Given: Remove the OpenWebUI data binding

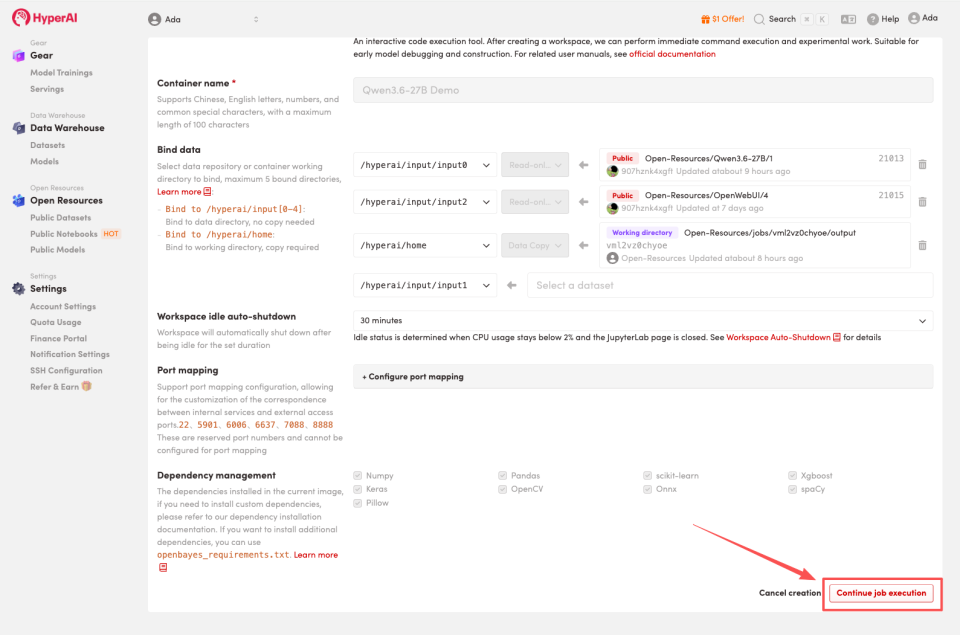Looking at the screenshot, I should point(922,201).
